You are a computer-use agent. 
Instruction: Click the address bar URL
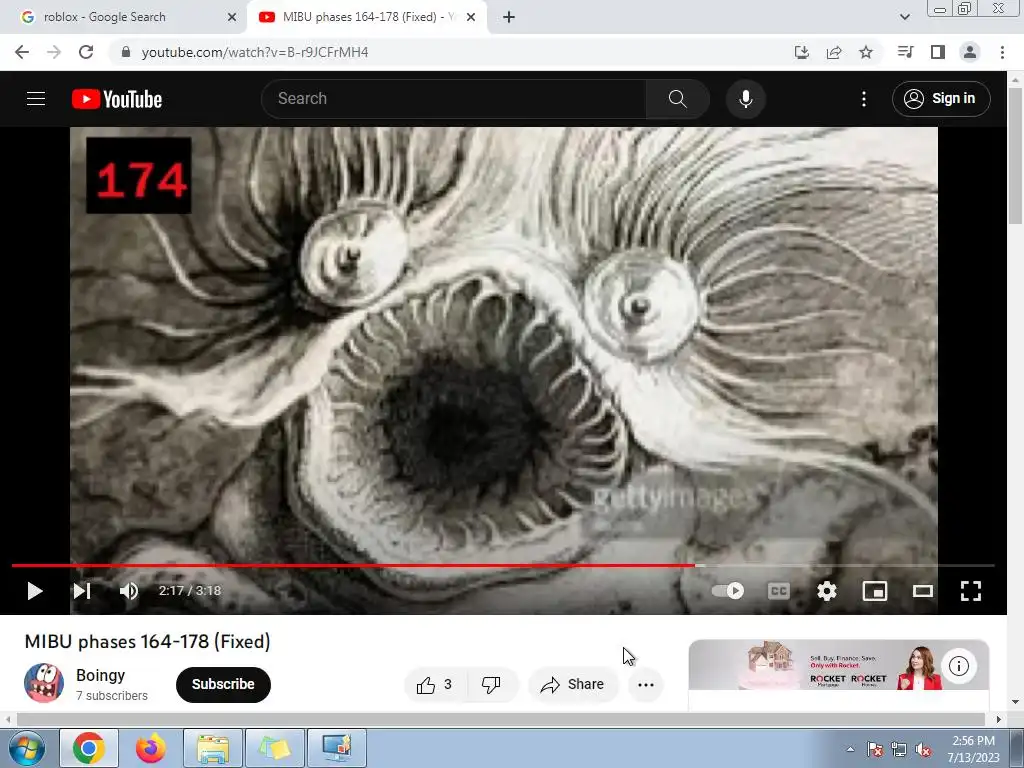[x=255, y=52]
